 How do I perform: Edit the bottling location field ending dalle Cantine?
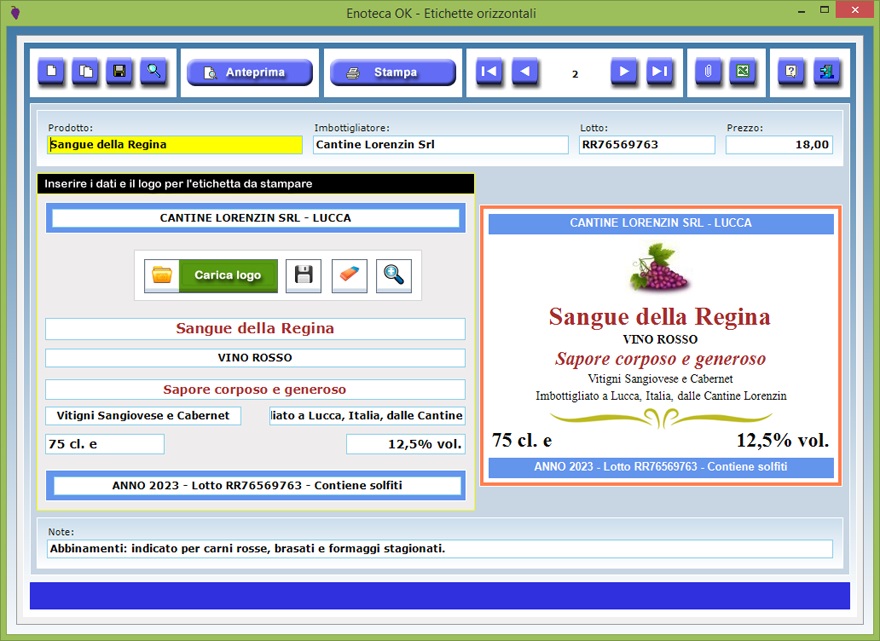tap(367, 415)
